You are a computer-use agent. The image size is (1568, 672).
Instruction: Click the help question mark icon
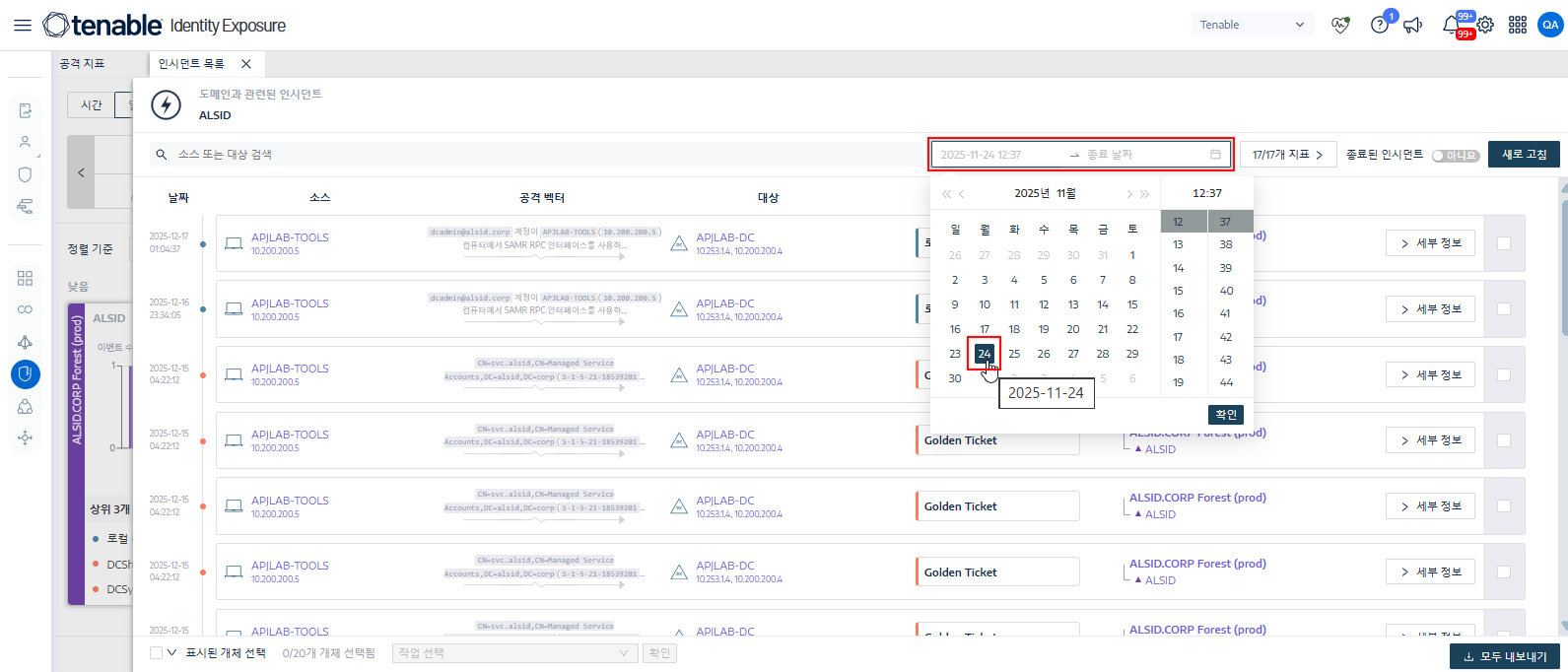coord(1380,26)
